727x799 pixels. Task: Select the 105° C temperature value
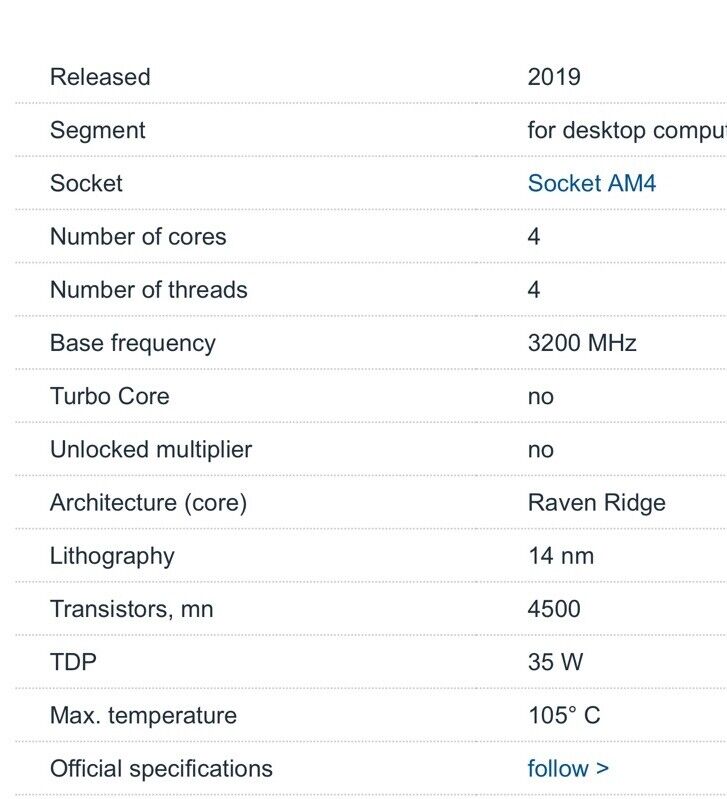pos(564,715)
